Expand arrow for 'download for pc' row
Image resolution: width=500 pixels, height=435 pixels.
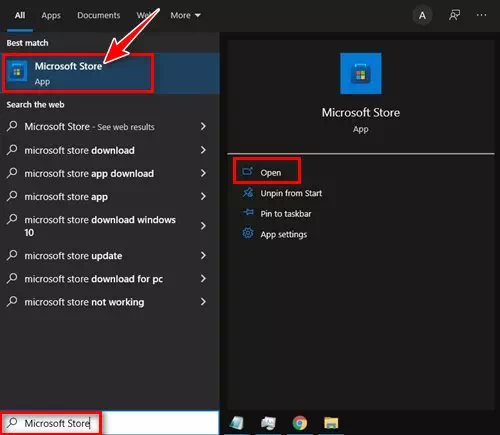pyautogui.click(x=203, y=278)
